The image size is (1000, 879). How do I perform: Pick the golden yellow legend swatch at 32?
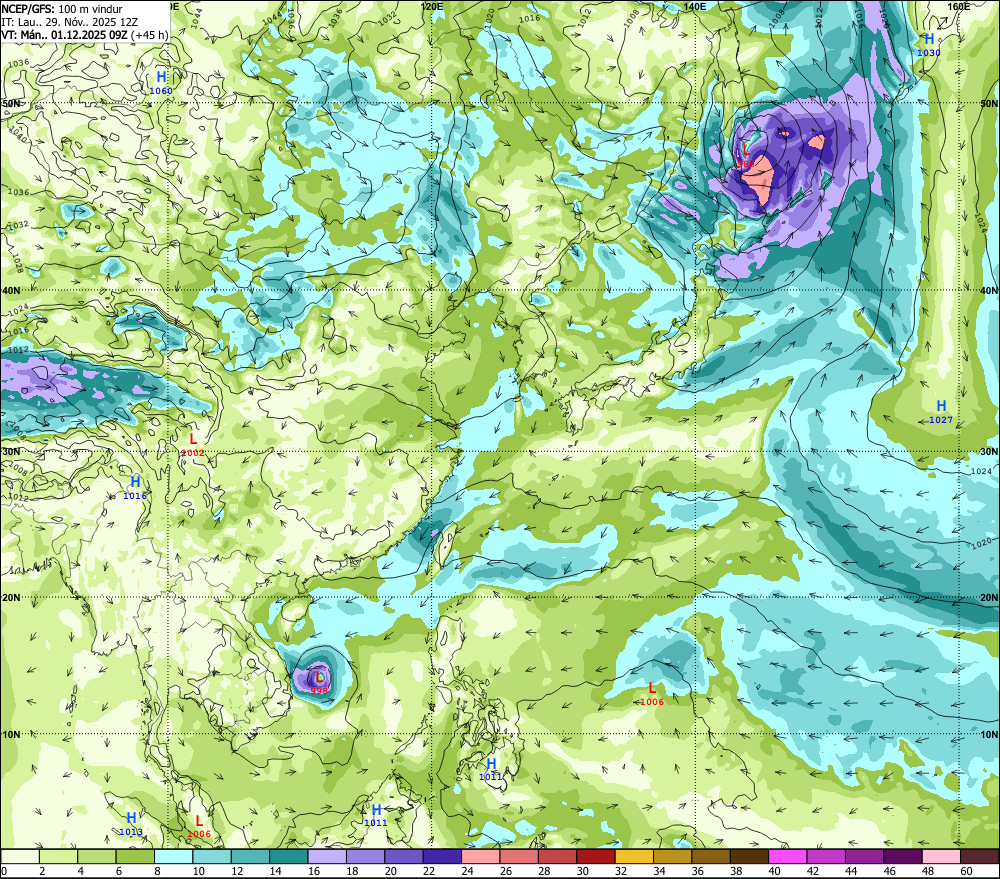tap(635, 857)
